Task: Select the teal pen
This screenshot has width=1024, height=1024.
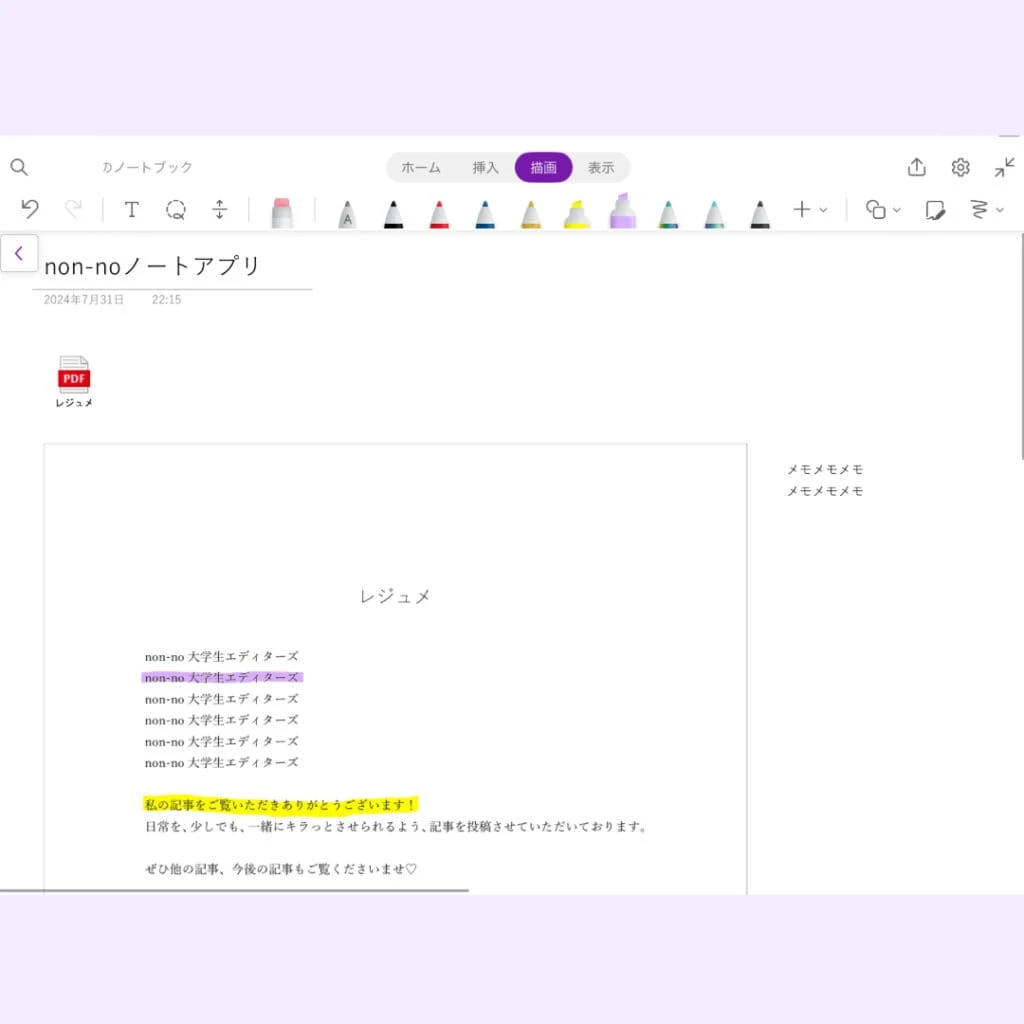Action: [x=714, y=214]
